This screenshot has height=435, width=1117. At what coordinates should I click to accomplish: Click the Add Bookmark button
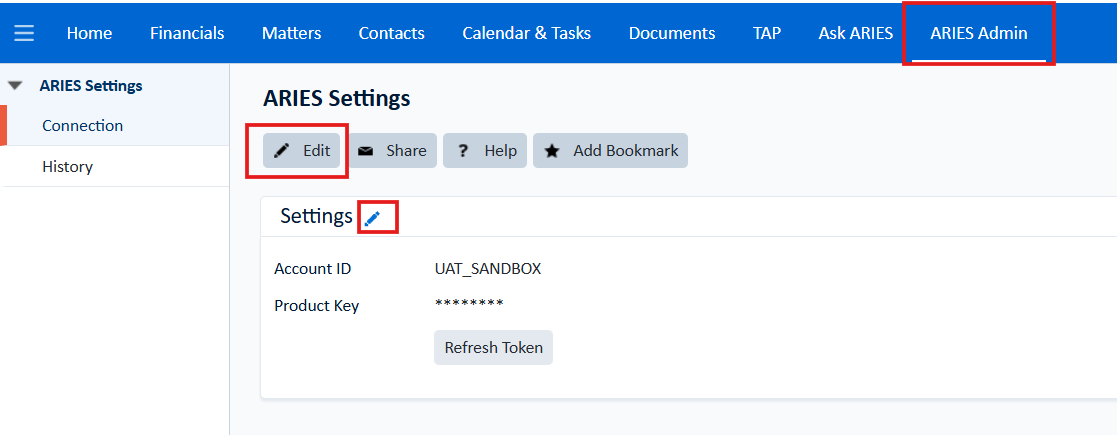[611, 151]
